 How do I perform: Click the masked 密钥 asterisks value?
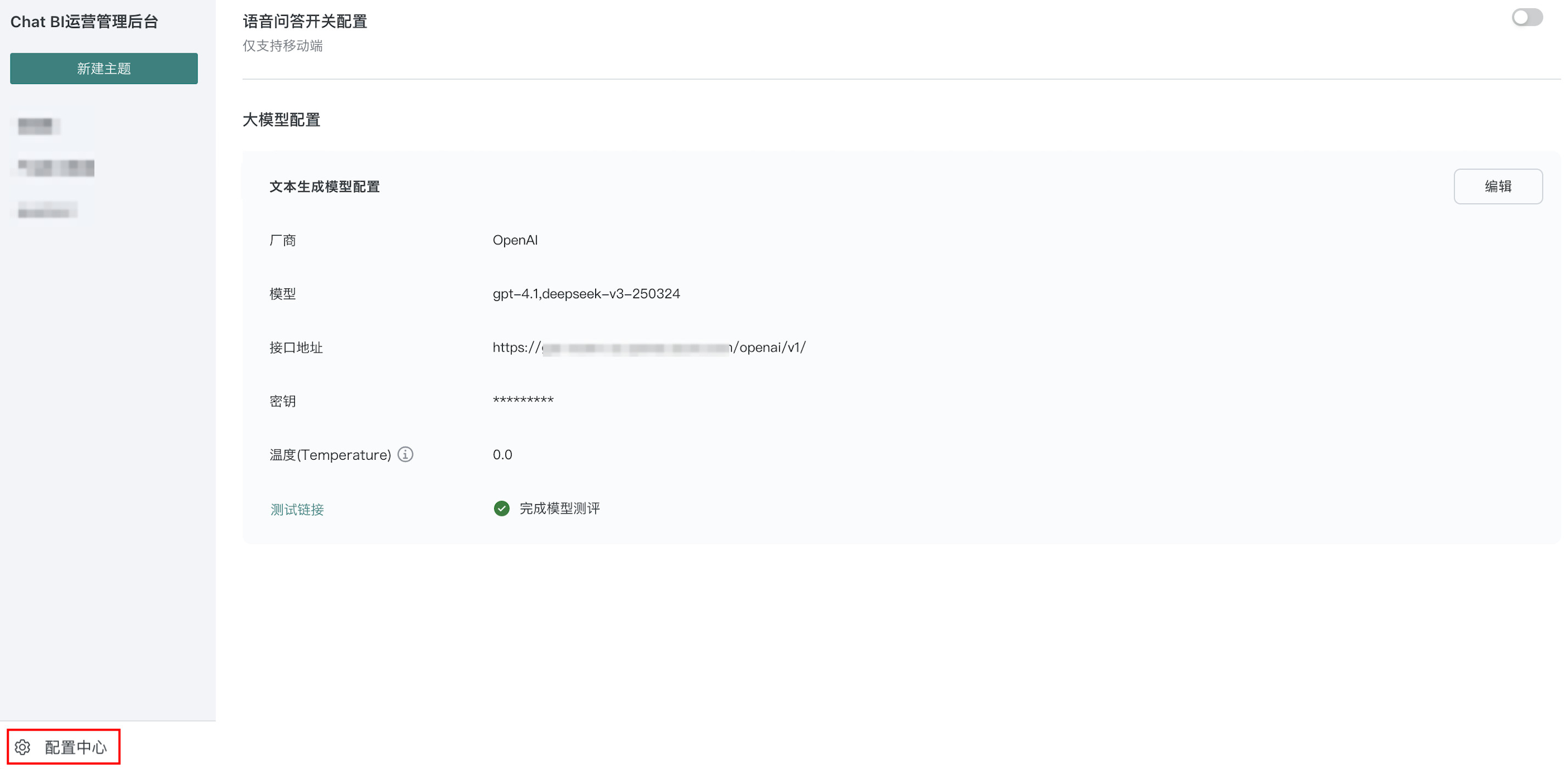(523, 400)
